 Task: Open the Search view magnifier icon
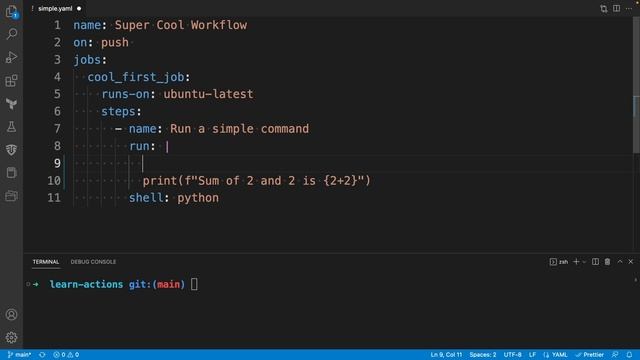(11, 34)
